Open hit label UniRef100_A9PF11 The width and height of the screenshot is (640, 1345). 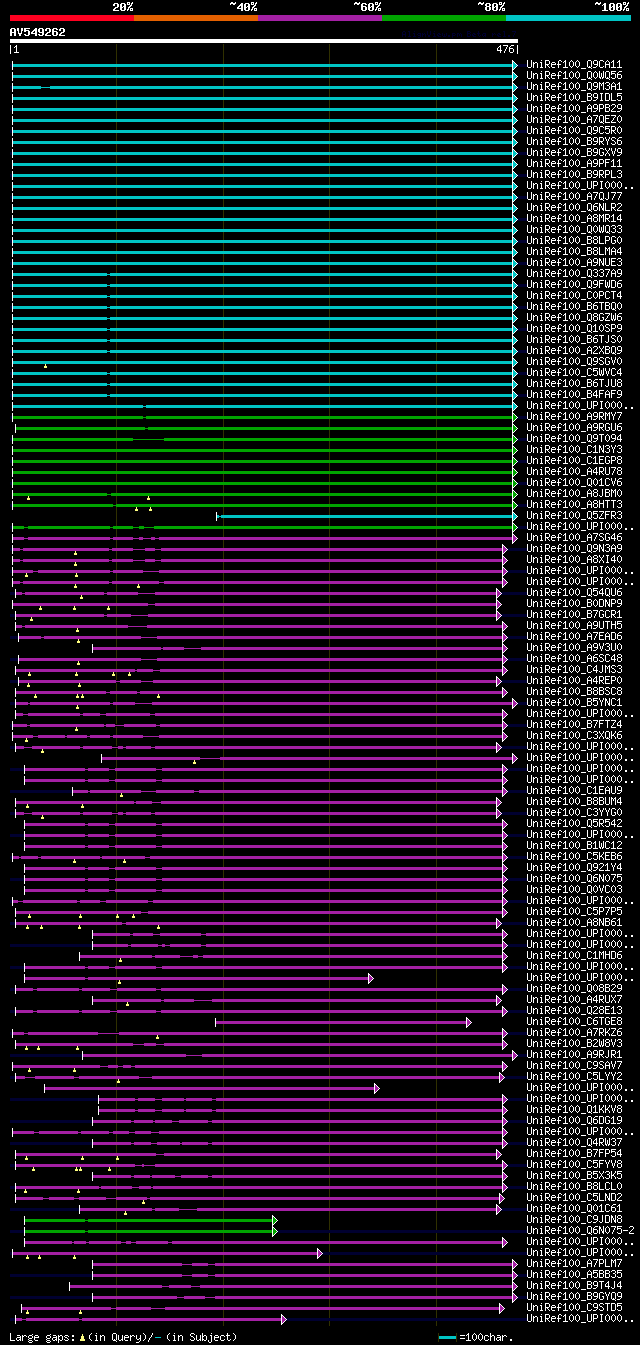click(574, 164)
